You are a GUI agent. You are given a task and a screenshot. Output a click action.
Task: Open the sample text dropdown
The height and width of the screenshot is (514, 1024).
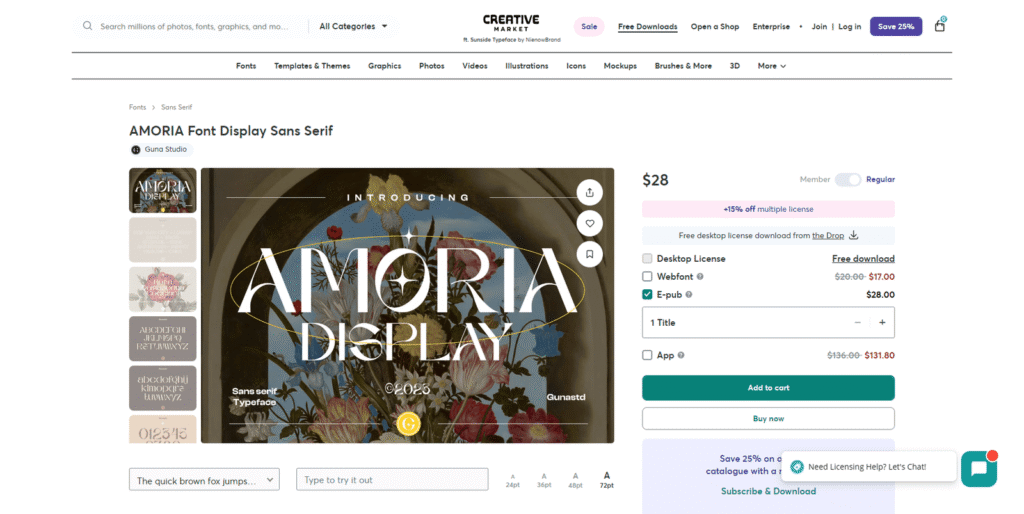click(204, 480)
